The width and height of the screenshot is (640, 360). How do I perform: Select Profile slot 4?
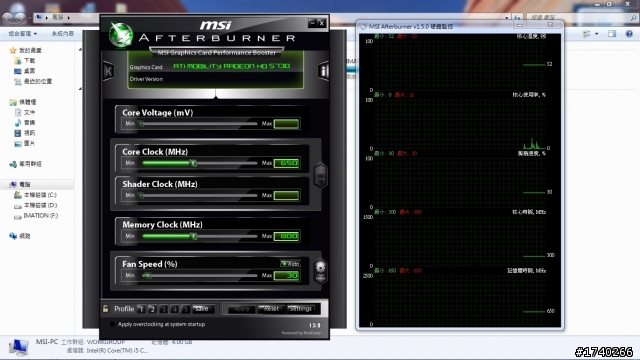[x=174, y=309]
